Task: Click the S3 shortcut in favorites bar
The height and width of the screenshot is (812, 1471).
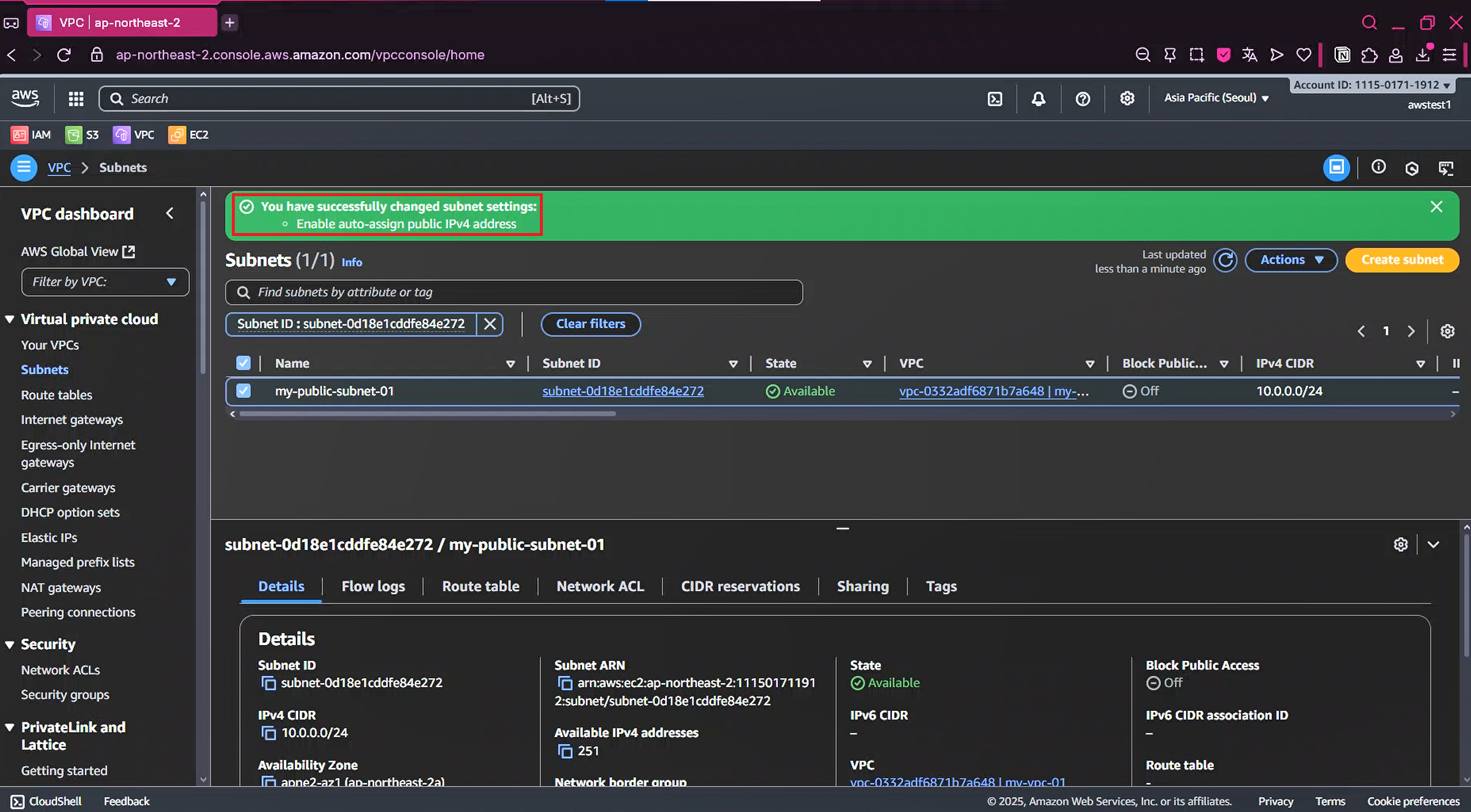Action: click(82, 135)
